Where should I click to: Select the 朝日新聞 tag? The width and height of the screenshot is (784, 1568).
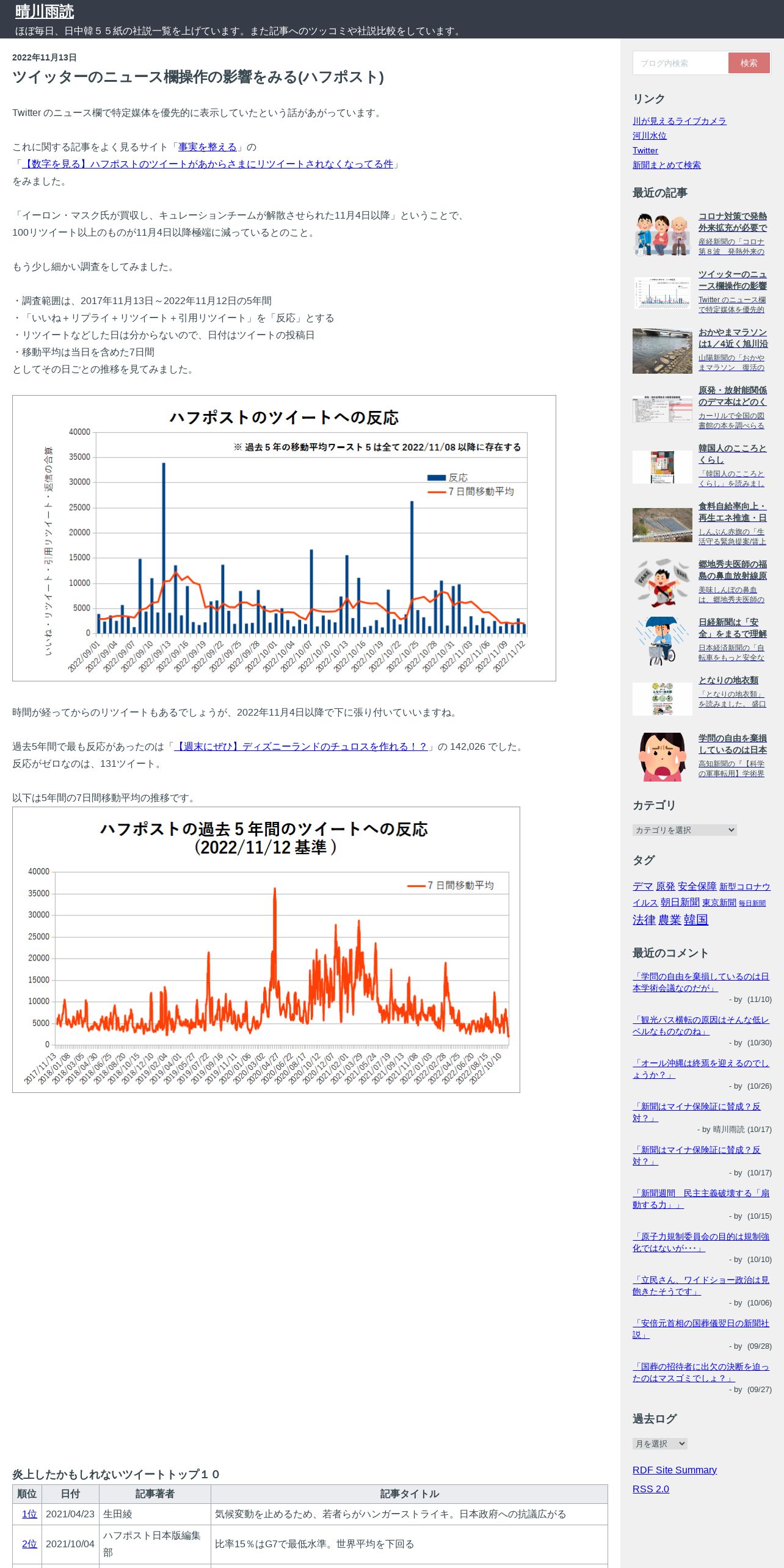pyautogui.click(x=680, y=902)
